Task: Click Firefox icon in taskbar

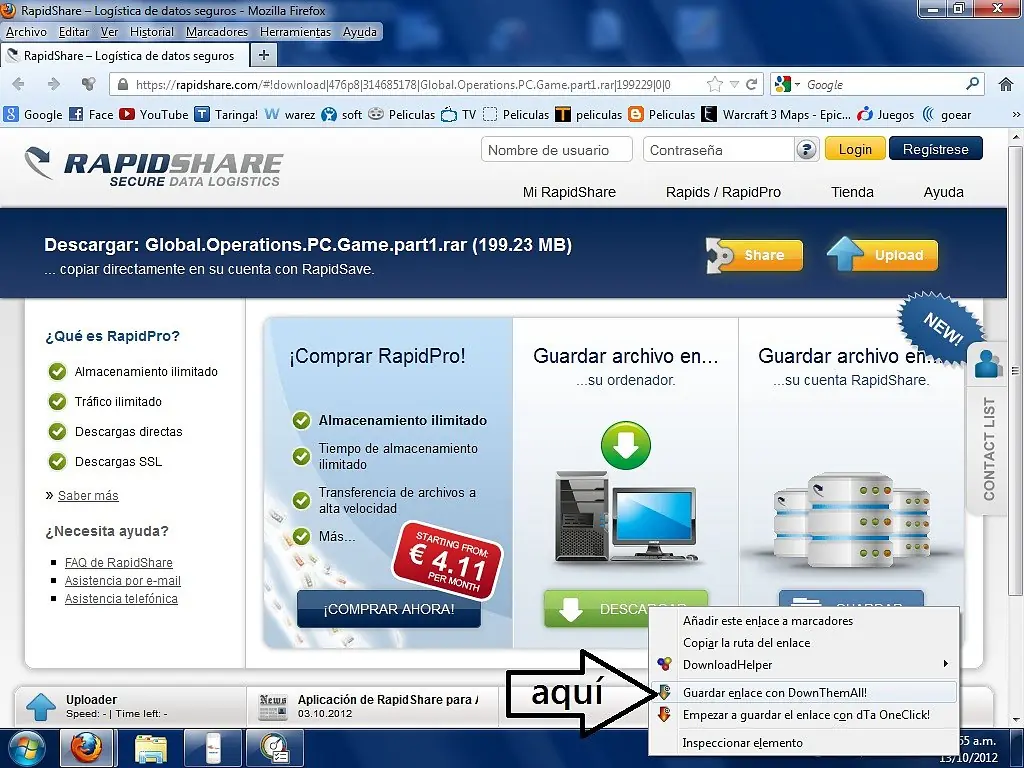Action: (x=86, y=748)
